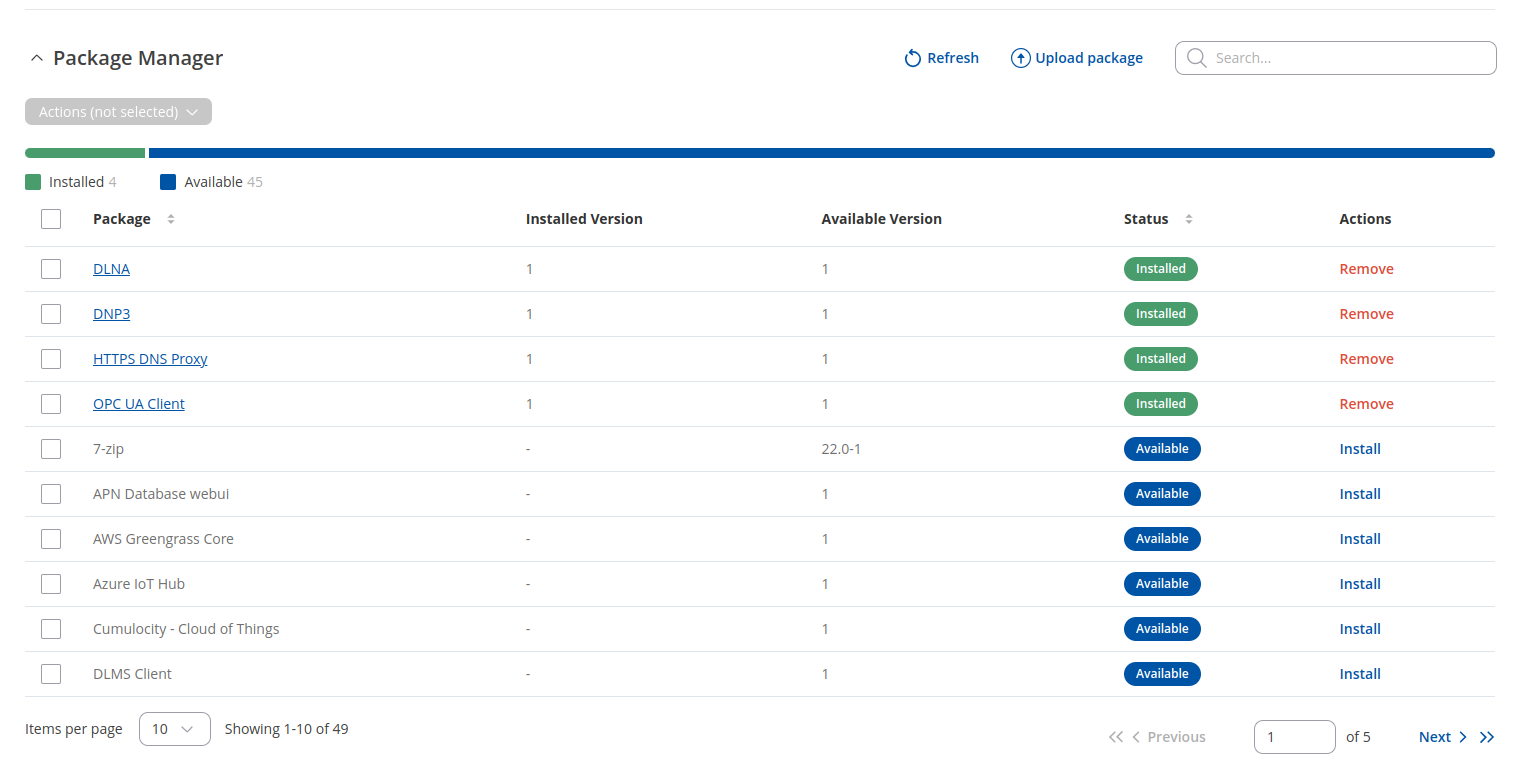1522x781 pixels.
Task: Select the 7-zip package checkbox
Action: click(x=51, y=449)
